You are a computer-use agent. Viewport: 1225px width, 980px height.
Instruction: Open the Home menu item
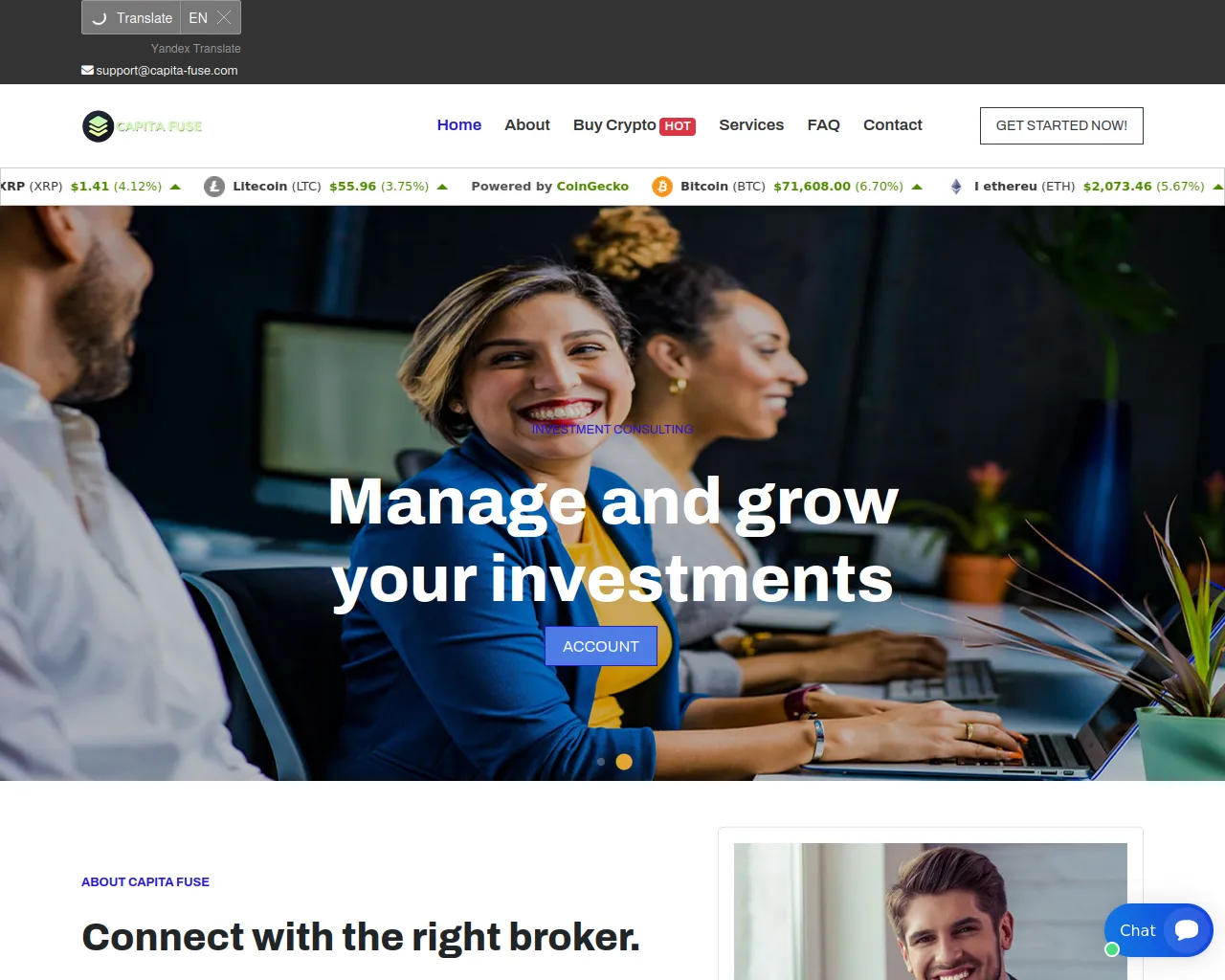pos(459,125)
